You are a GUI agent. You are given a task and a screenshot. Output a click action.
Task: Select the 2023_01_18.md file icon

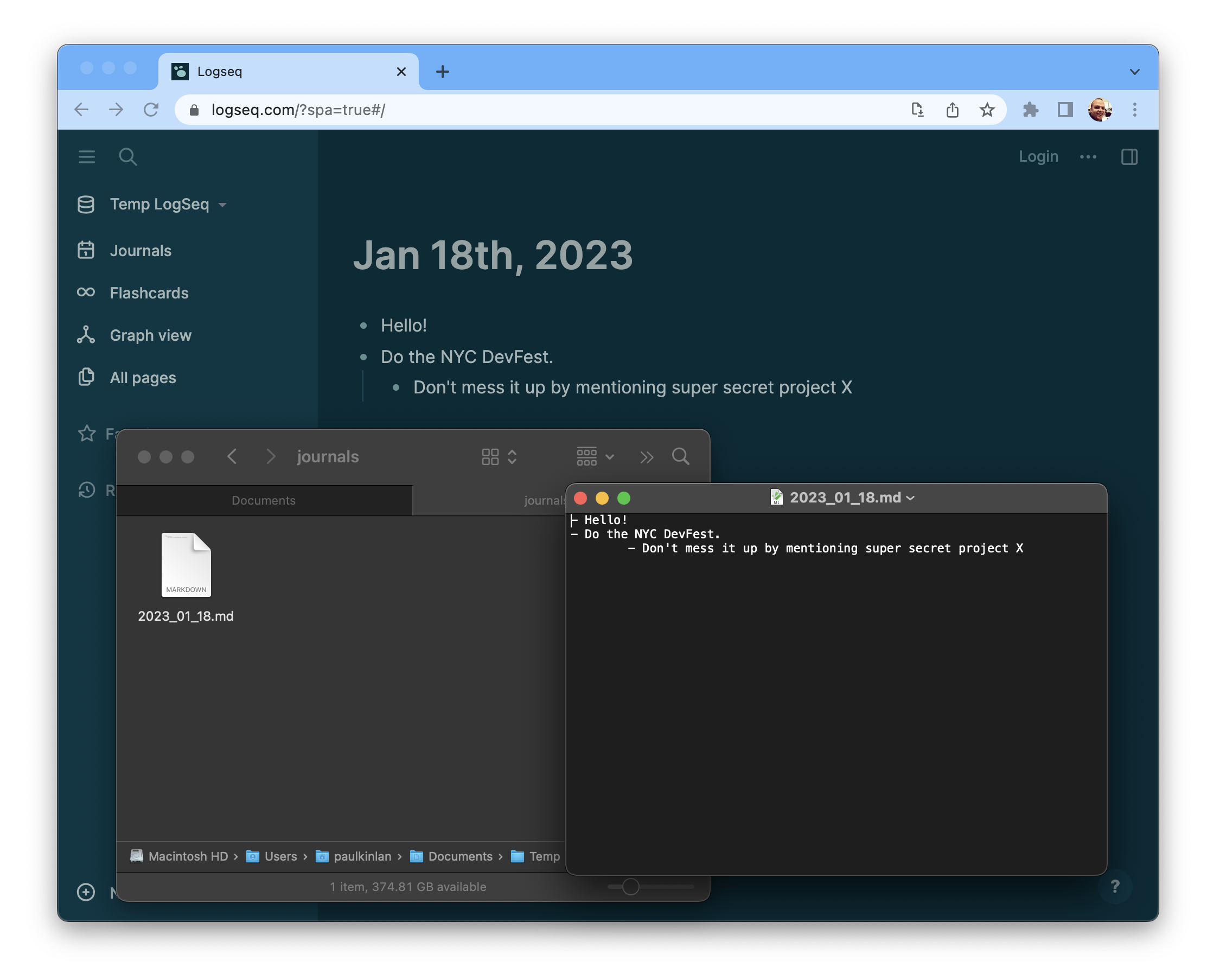tap(186, 565)
